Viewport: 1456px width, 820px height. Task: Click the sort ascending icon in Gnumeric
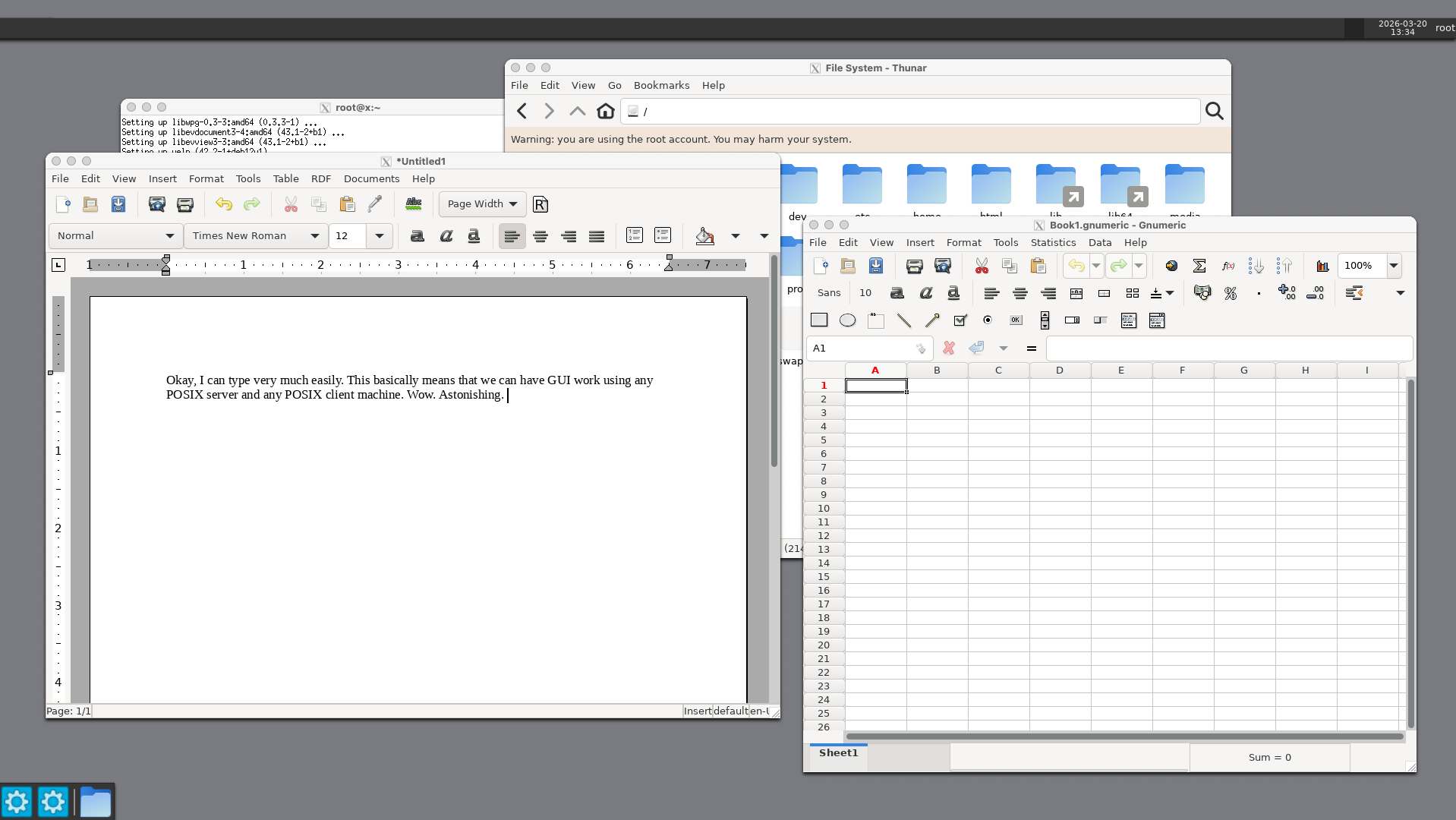click(1256, 266)
